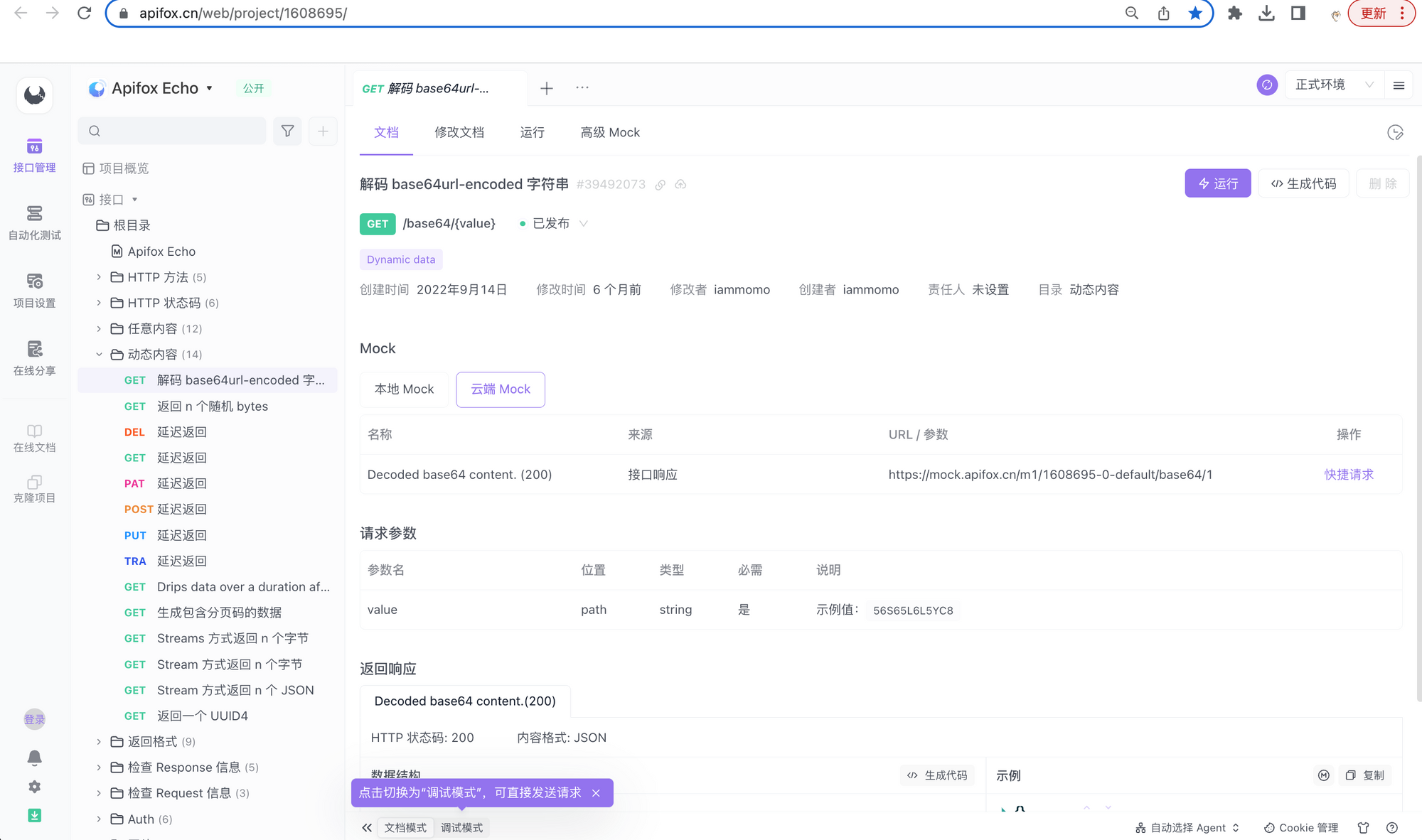1422x840 pixels.
Task: Open browser extensions puzzle icon
Action: click(1235, 13)
